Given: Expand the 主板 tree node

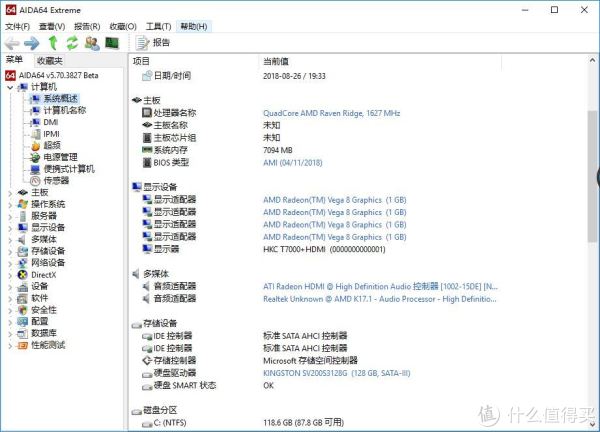Looking at the screenshot, I should tap(10, 193).
